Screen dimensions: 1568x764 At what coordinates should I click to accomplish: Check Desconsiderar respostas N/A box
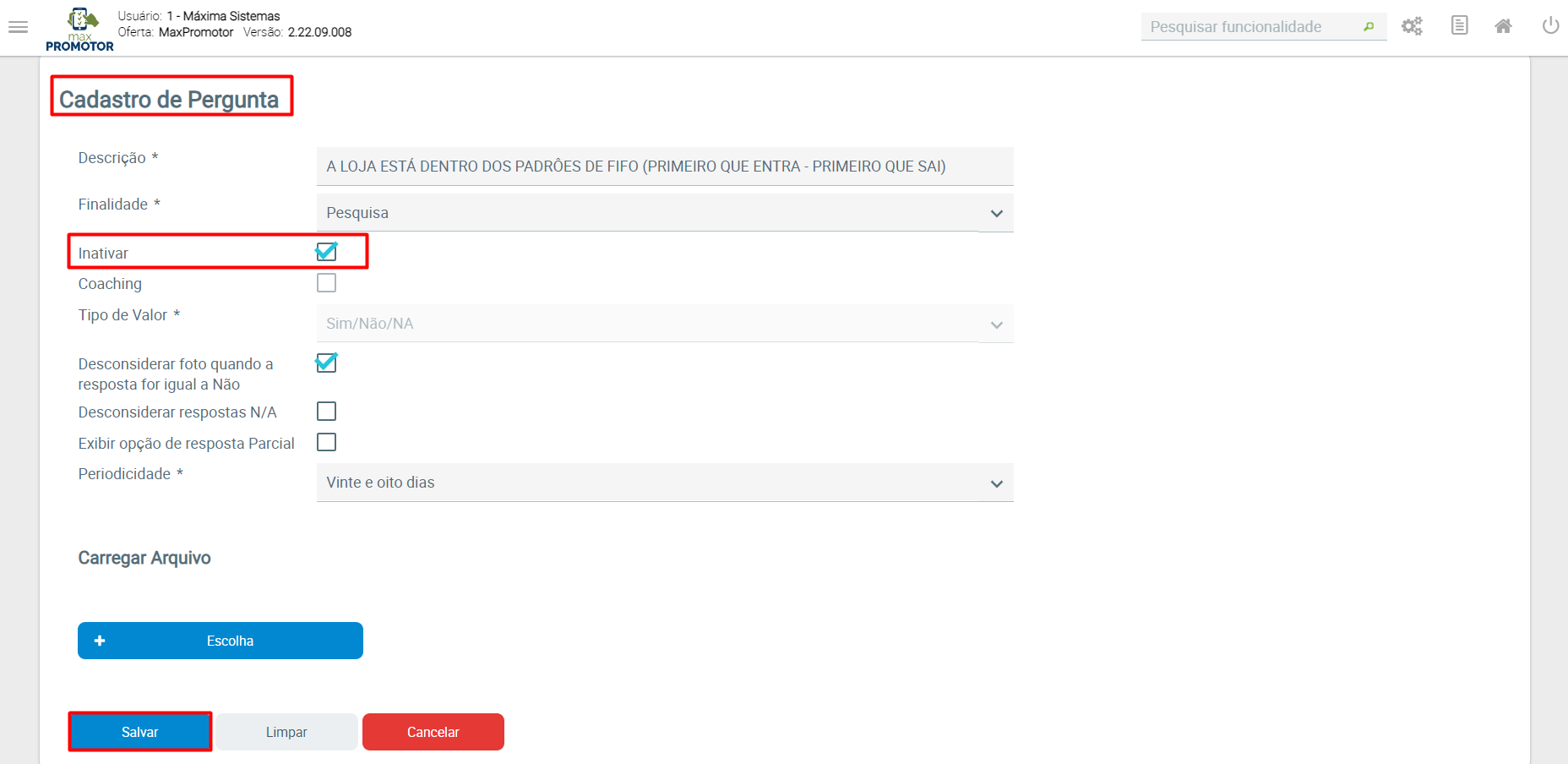(x=326, y=412)
